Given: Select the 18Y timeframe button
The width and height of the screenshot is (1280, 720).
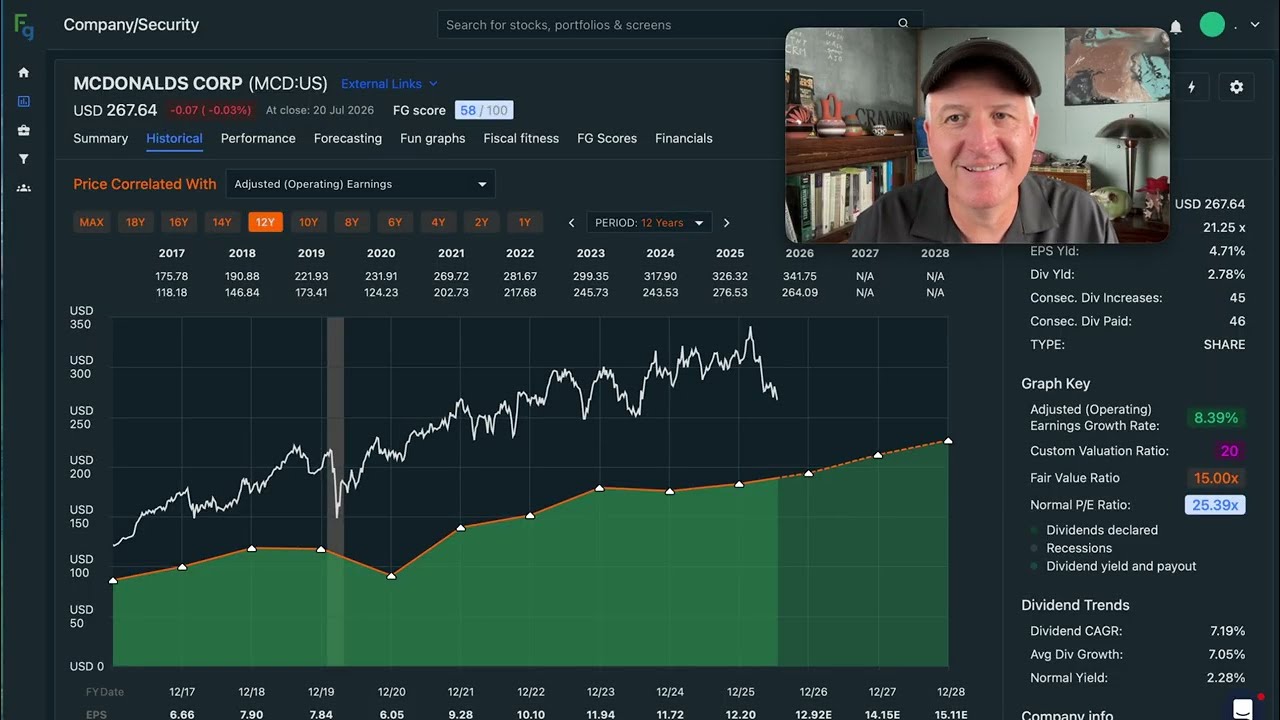Looking at the screenshot, I should [x=135, y=222].
